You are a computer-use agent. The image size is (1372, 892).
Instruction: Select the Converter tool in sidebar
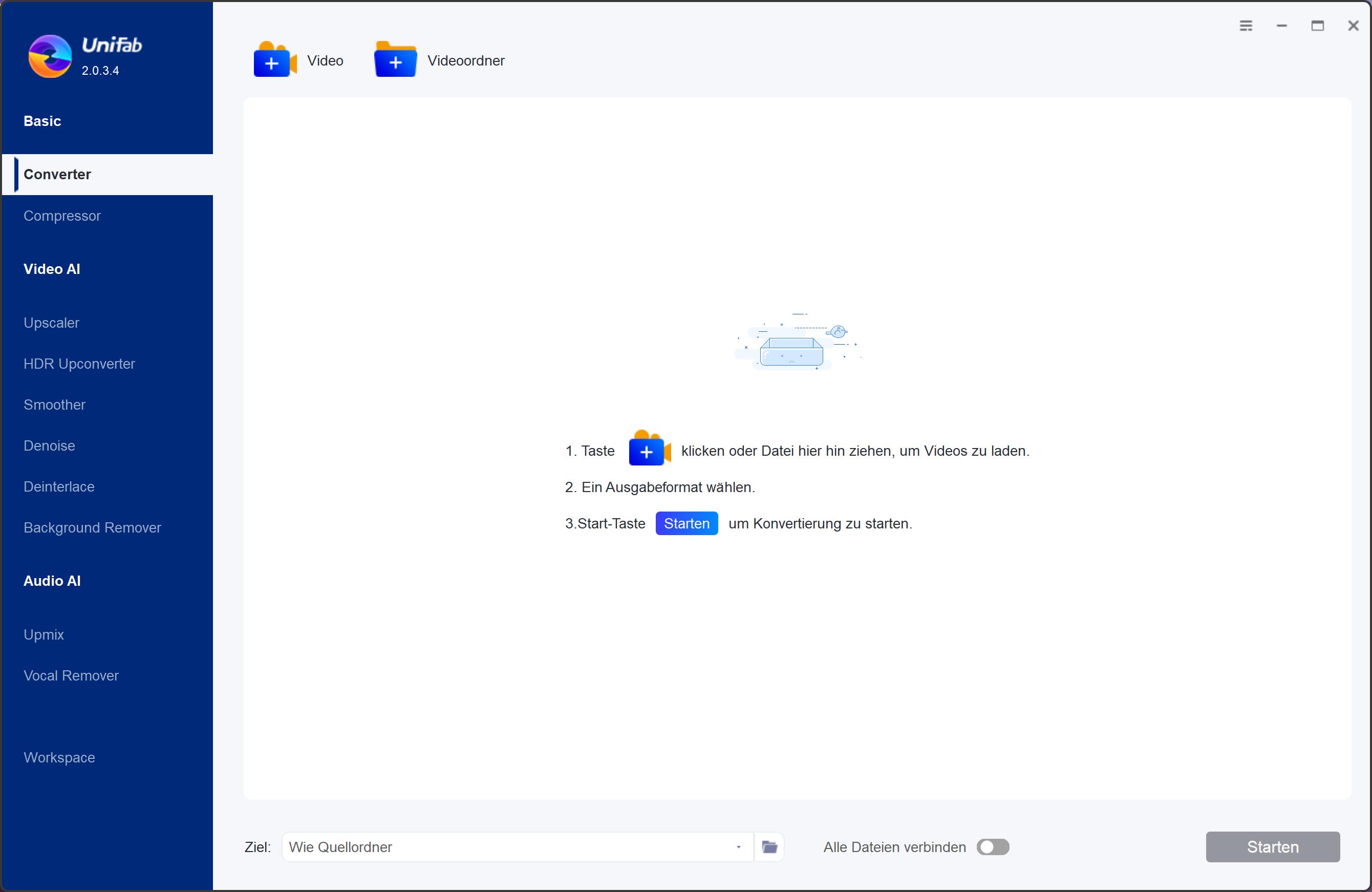(58, 173)
